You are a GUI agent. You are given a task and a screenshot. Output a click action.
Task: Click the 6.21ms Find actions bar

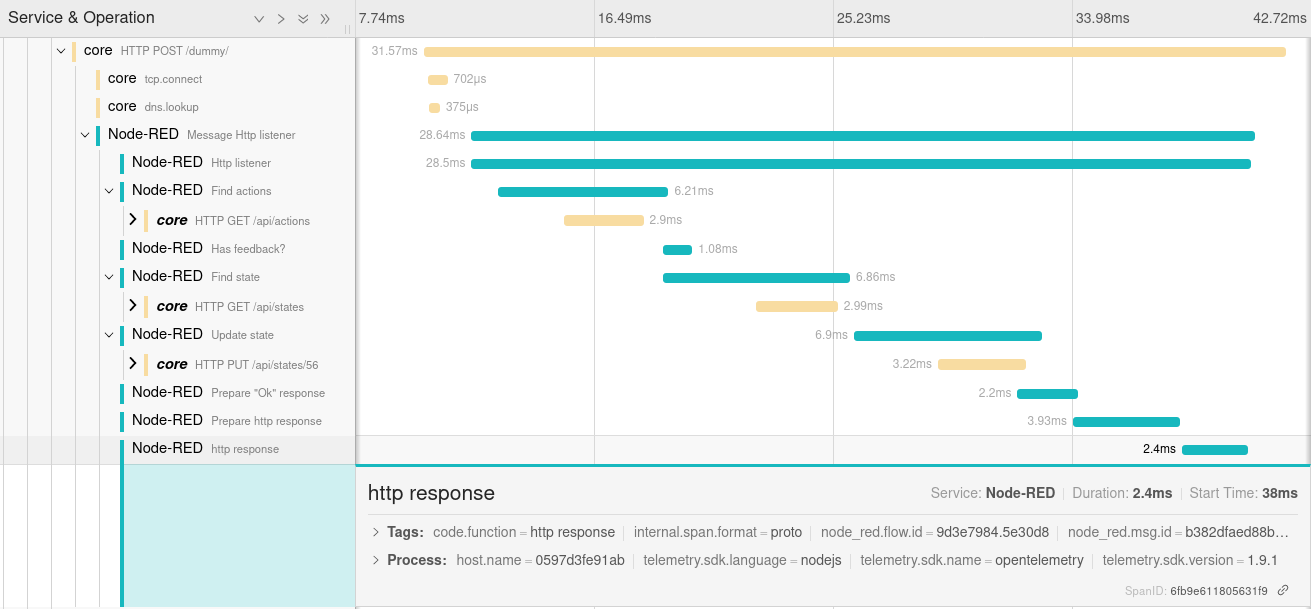(x=583, y=192)
